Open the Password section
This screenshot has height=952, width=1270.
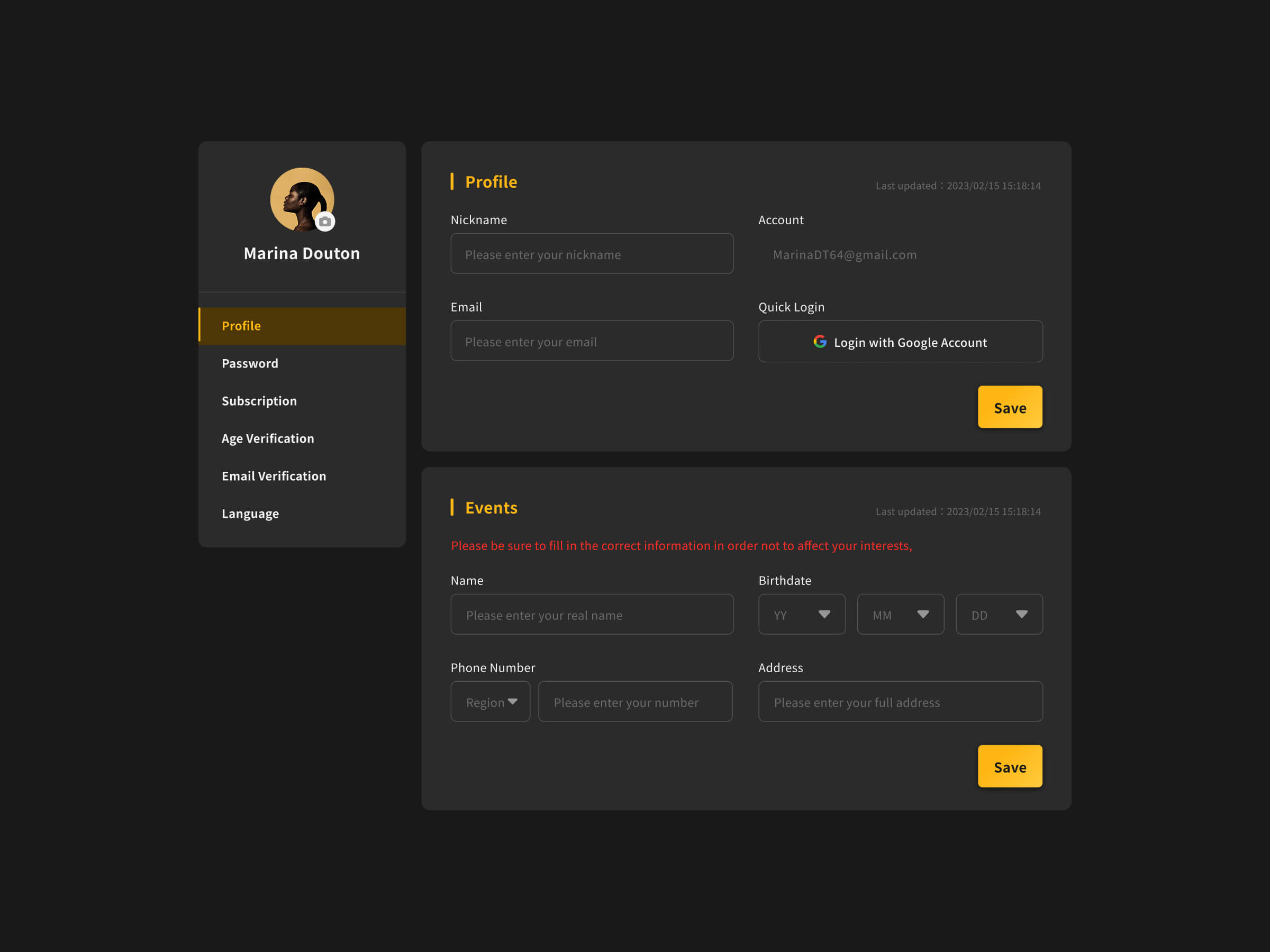coord(250,363)
